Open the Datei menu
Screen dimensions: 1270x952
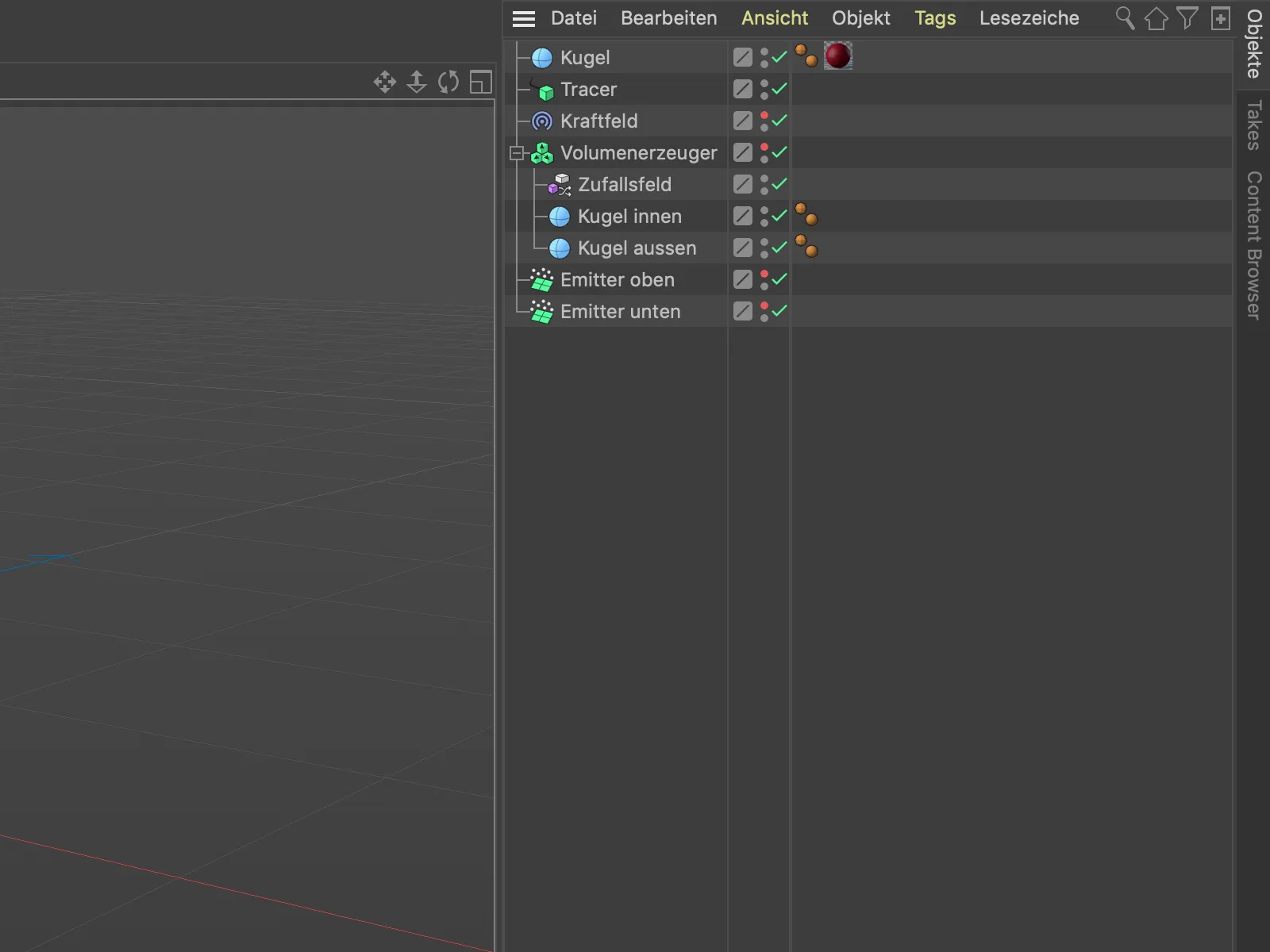pos(574,18)
